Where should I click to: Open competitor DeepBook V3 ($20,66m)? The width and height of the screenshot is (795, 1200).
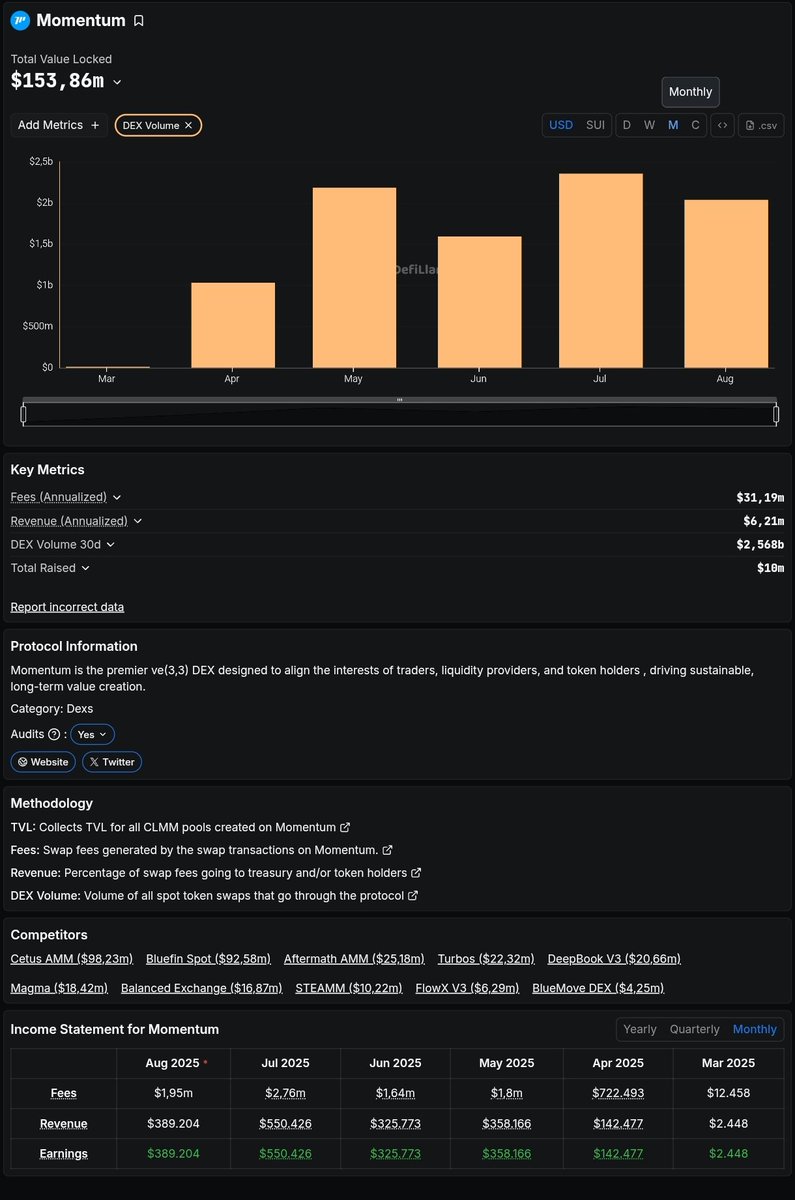point(614,959)
